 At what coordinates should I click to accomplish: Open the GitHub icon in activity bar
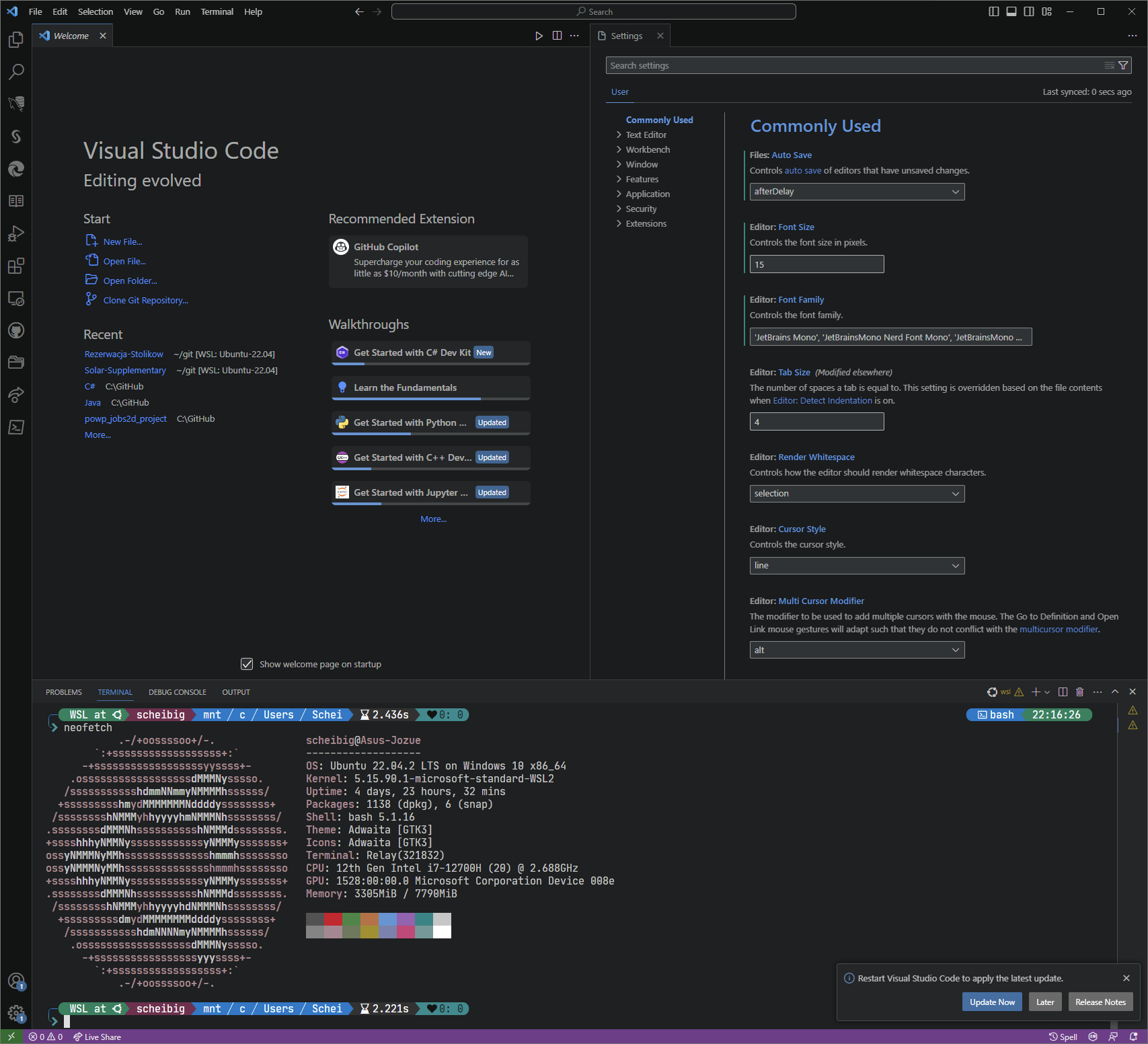pos(16,330)
